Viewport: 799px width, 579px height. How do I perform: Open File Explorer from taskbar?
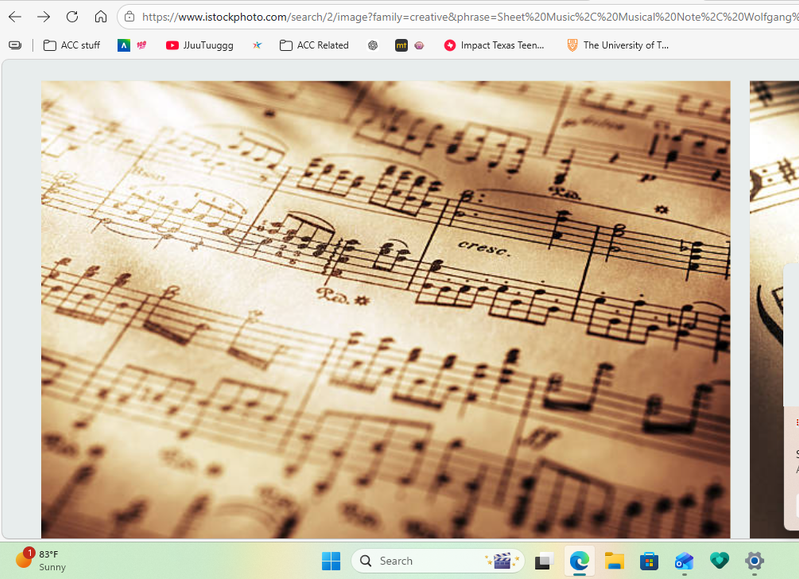pos(615,561)
